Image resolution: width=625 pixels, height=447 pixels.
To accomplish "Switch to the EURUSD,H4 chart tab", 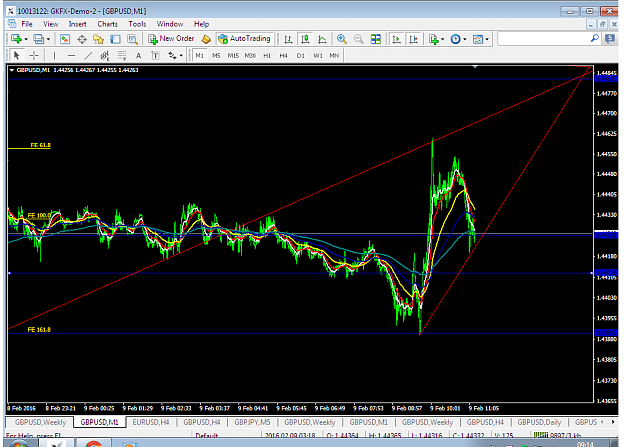I will [x=151, y=422].
